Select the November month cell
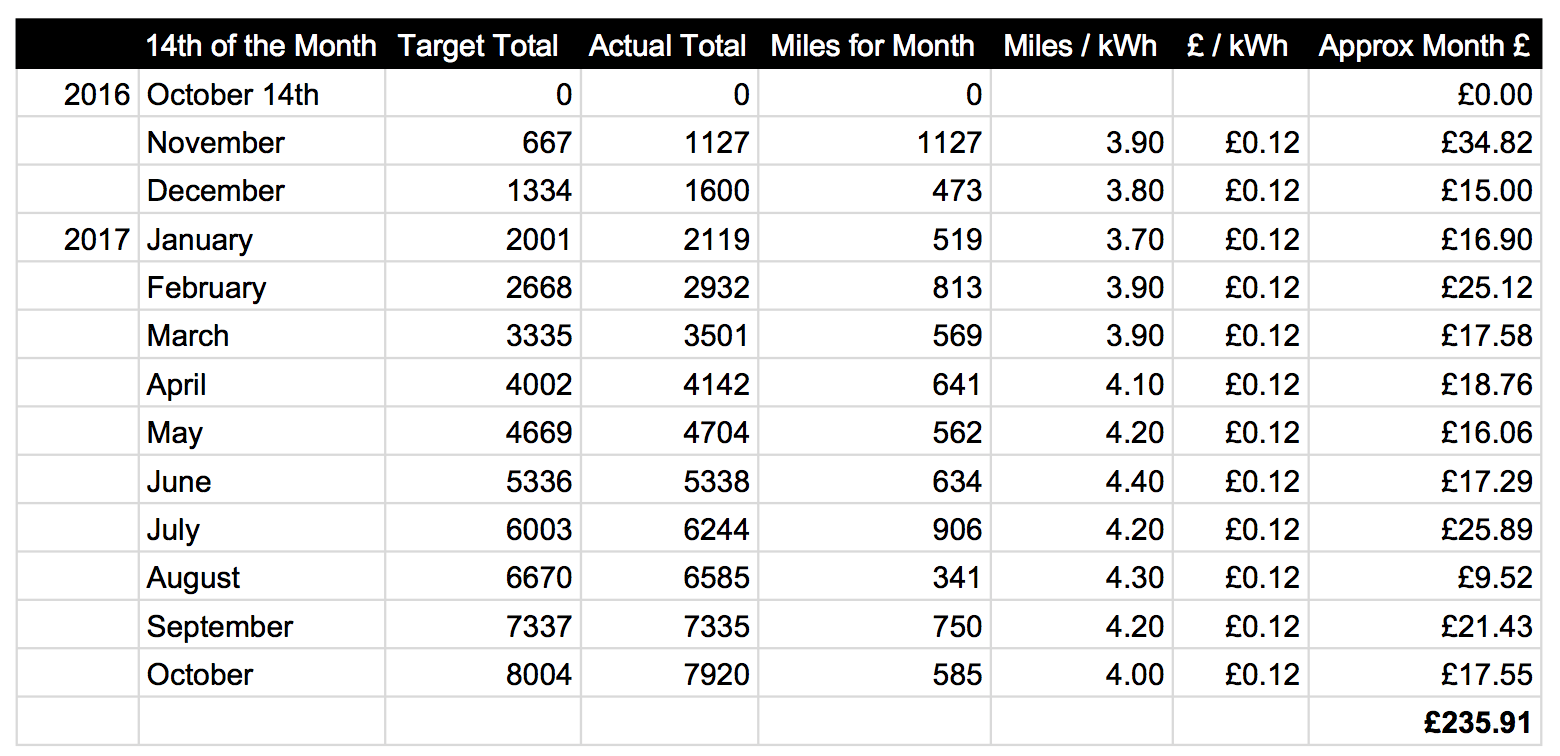This screenshot has width=1560, height=756. coord(216,143)
